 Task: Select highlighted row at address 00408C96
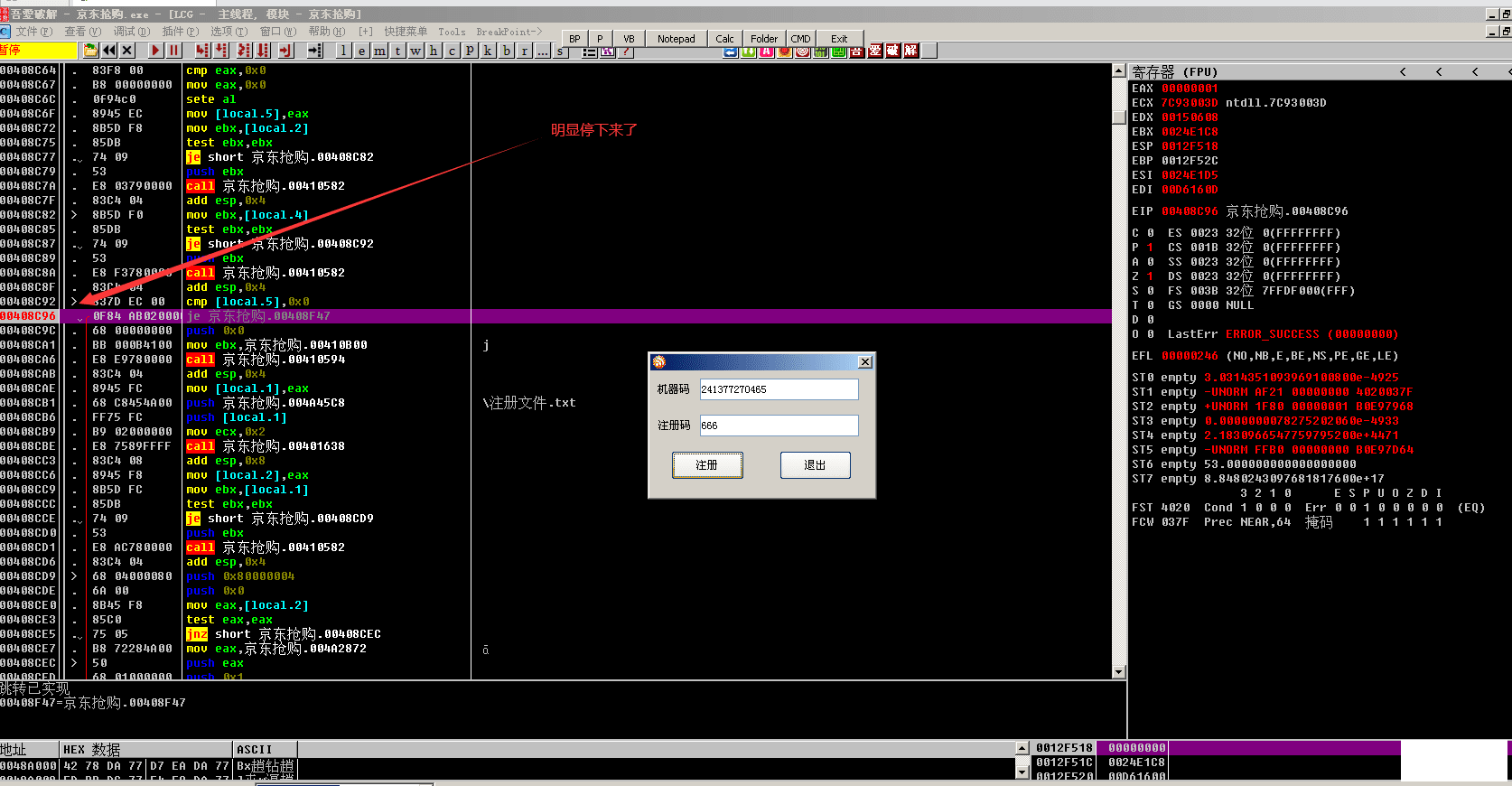click(555, 316)
